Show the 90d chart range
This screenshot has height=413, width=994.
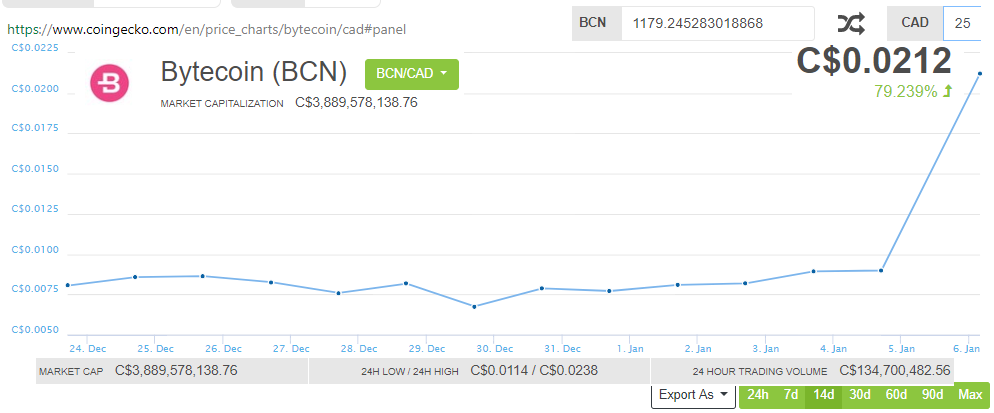pos(933,395)
